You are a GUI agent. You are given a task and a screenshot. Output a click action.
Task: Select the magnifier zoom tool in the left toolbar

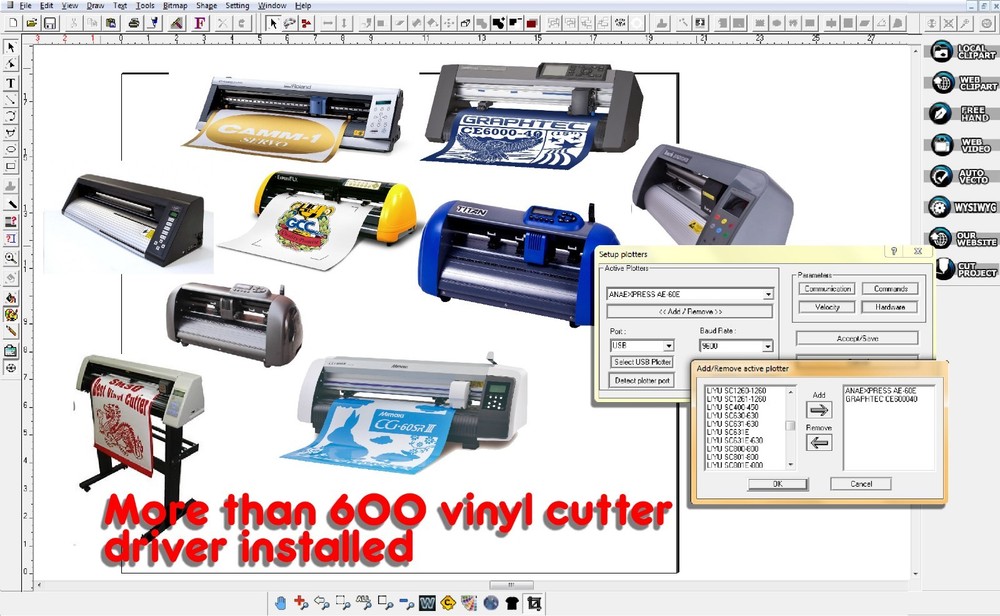11,258
